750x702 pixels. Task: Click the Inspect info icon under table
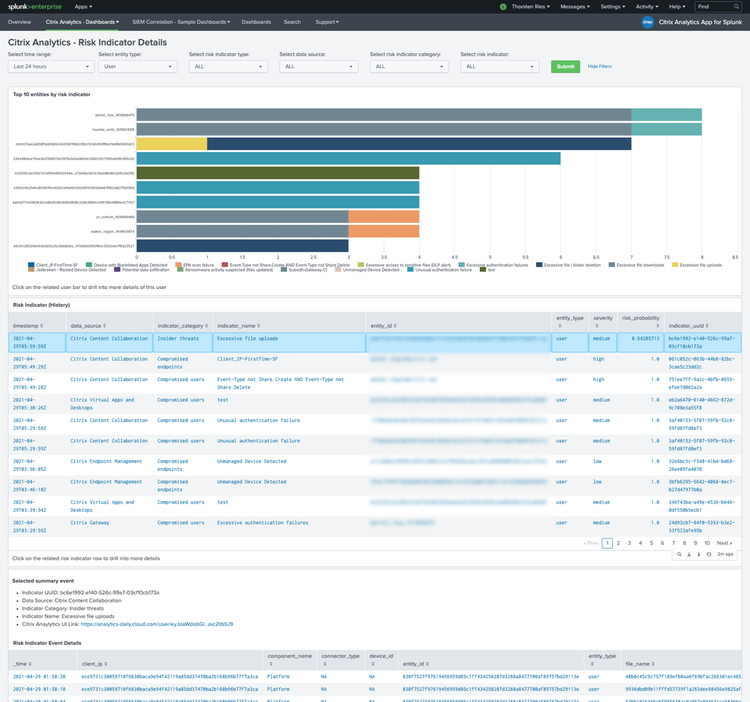(699, 554)
